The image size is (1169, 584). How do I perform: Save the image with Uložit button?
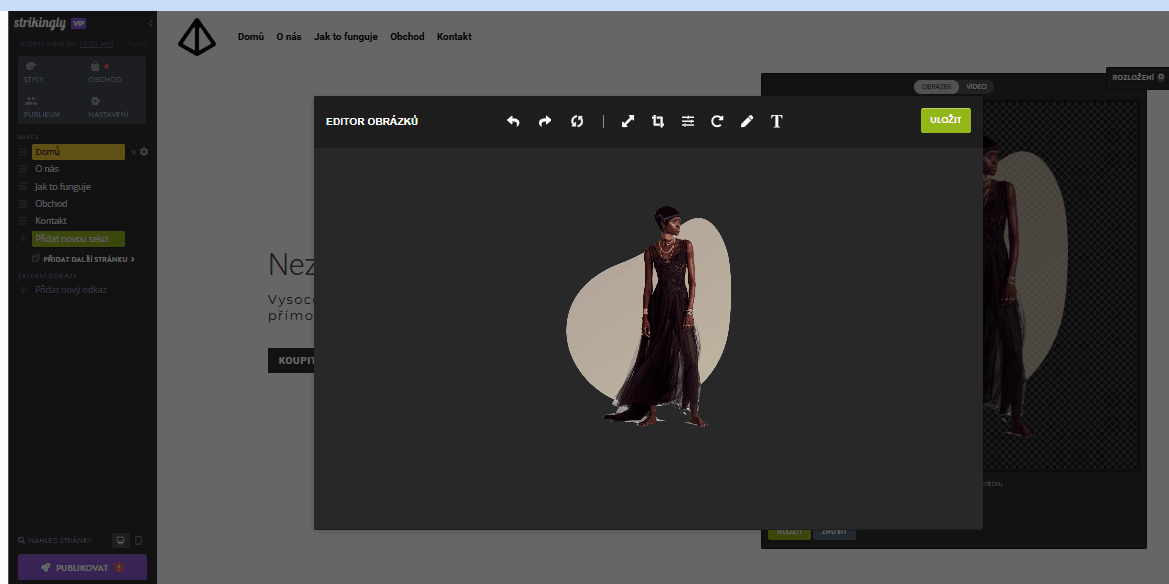(945, 120)
